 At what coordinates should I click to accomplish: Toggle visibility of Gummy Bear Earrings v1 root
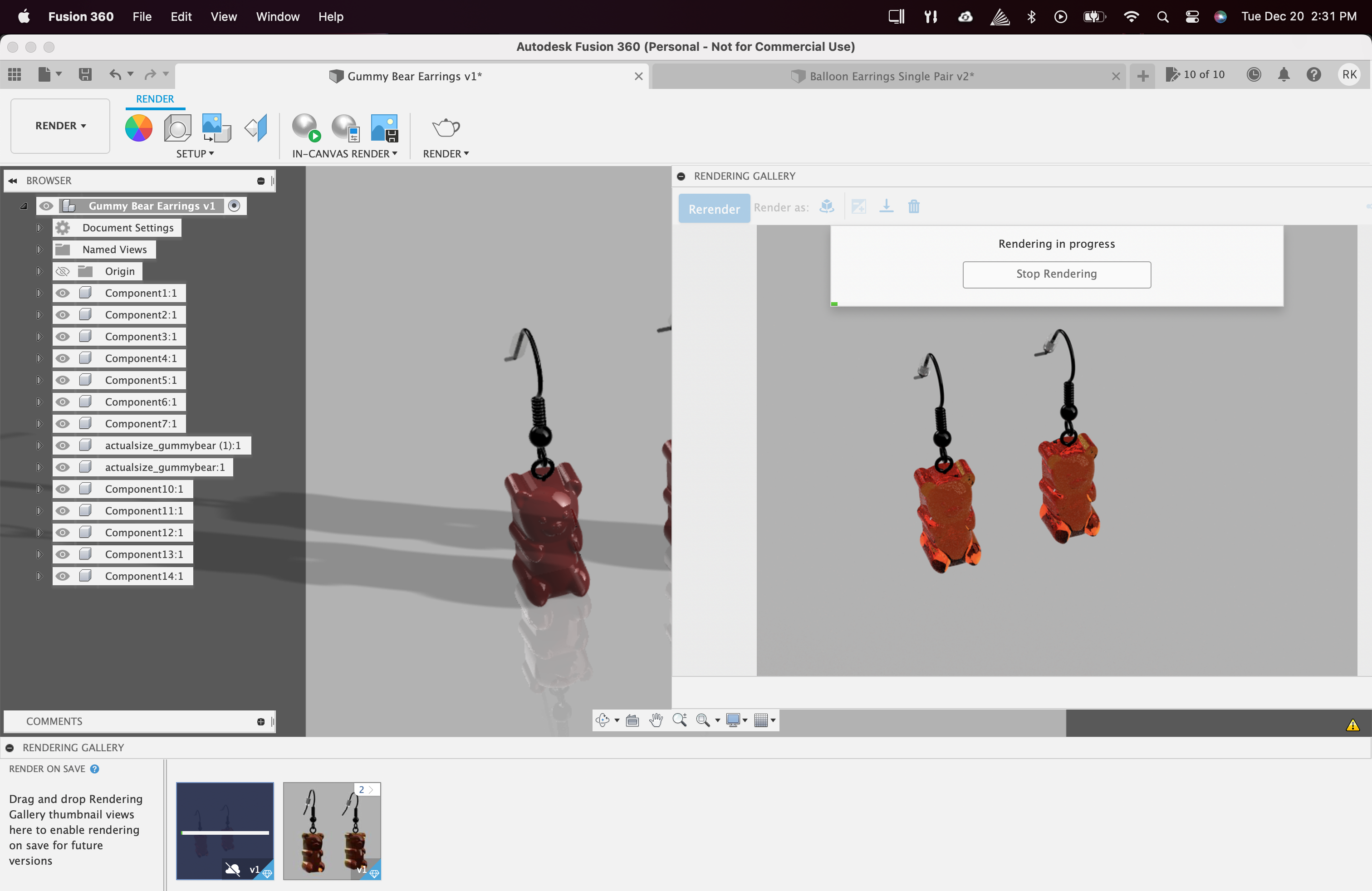coord(46,206)
